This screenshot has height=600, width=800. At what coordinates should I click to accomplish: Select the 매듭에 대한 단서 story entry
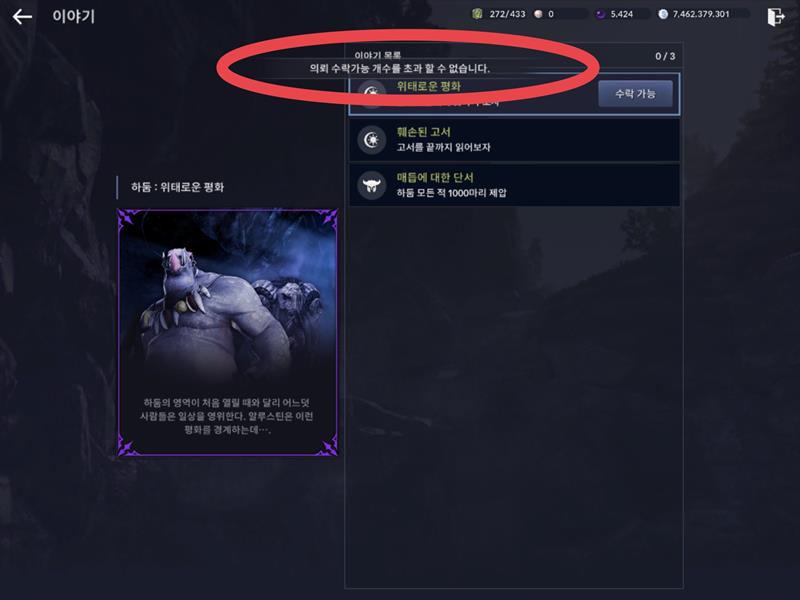(514, 185)
